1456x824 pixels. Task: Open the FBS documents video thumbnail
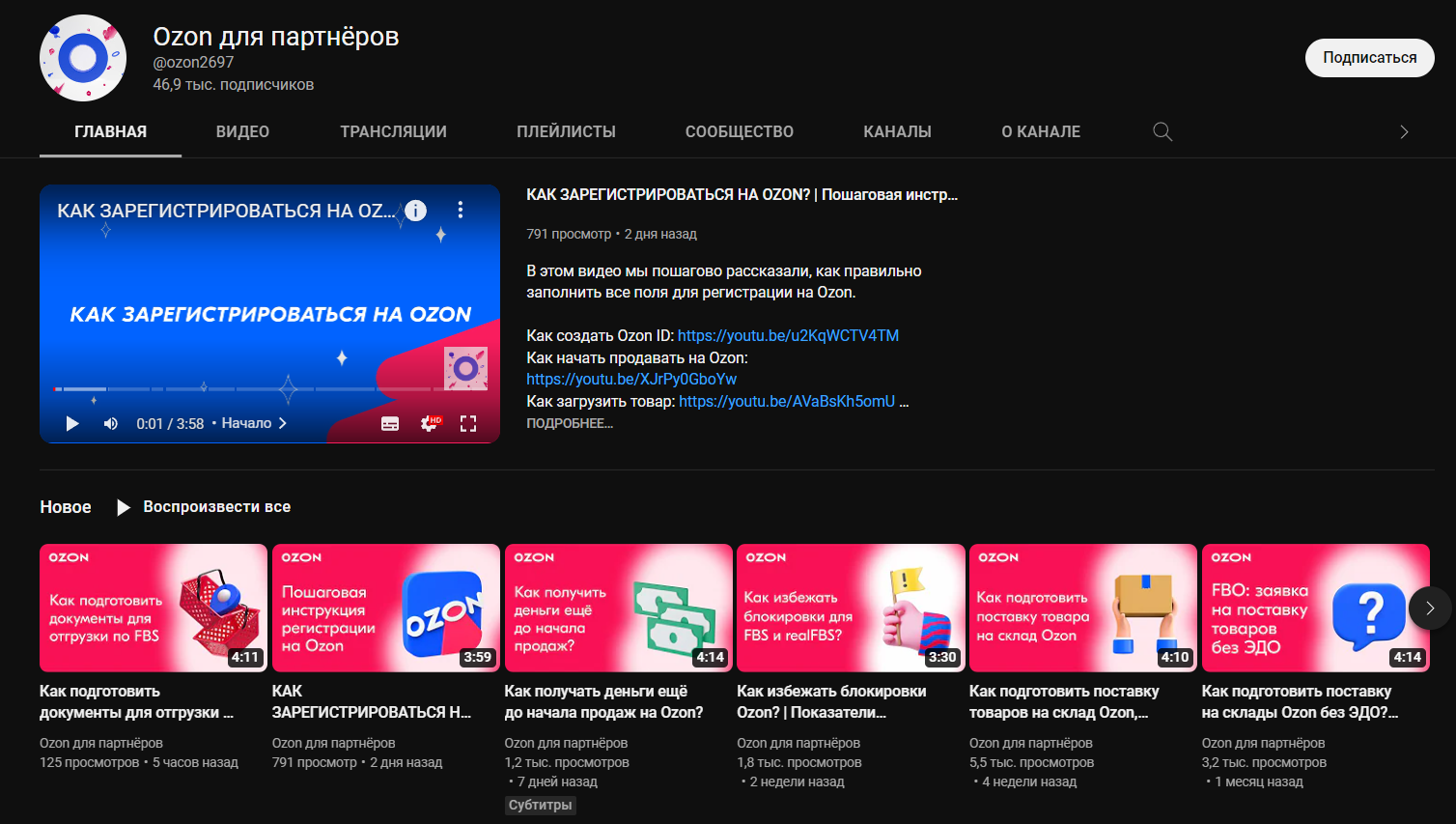[154, 608]
